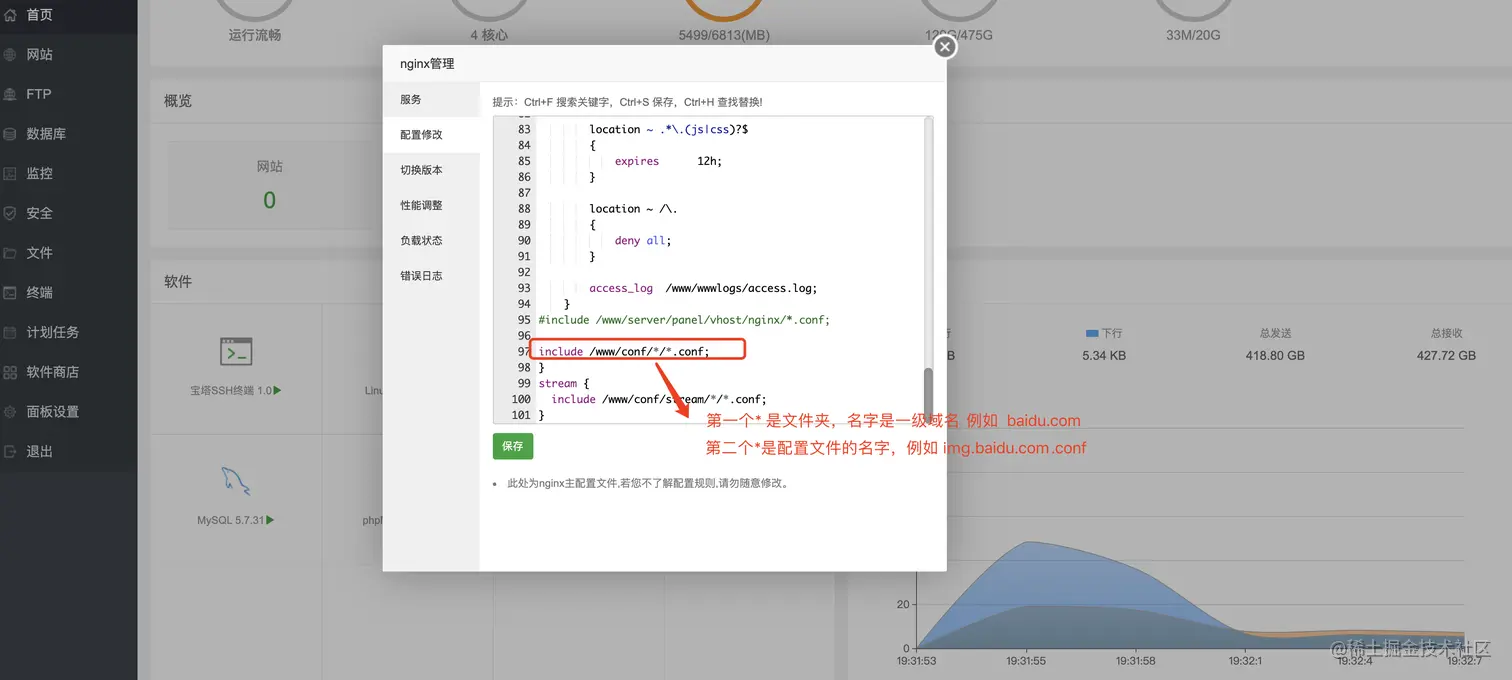The image size is (1512, 680).
Task: Click the 软件商店 grid icon in sidebar
Action: tap(11, 372)
